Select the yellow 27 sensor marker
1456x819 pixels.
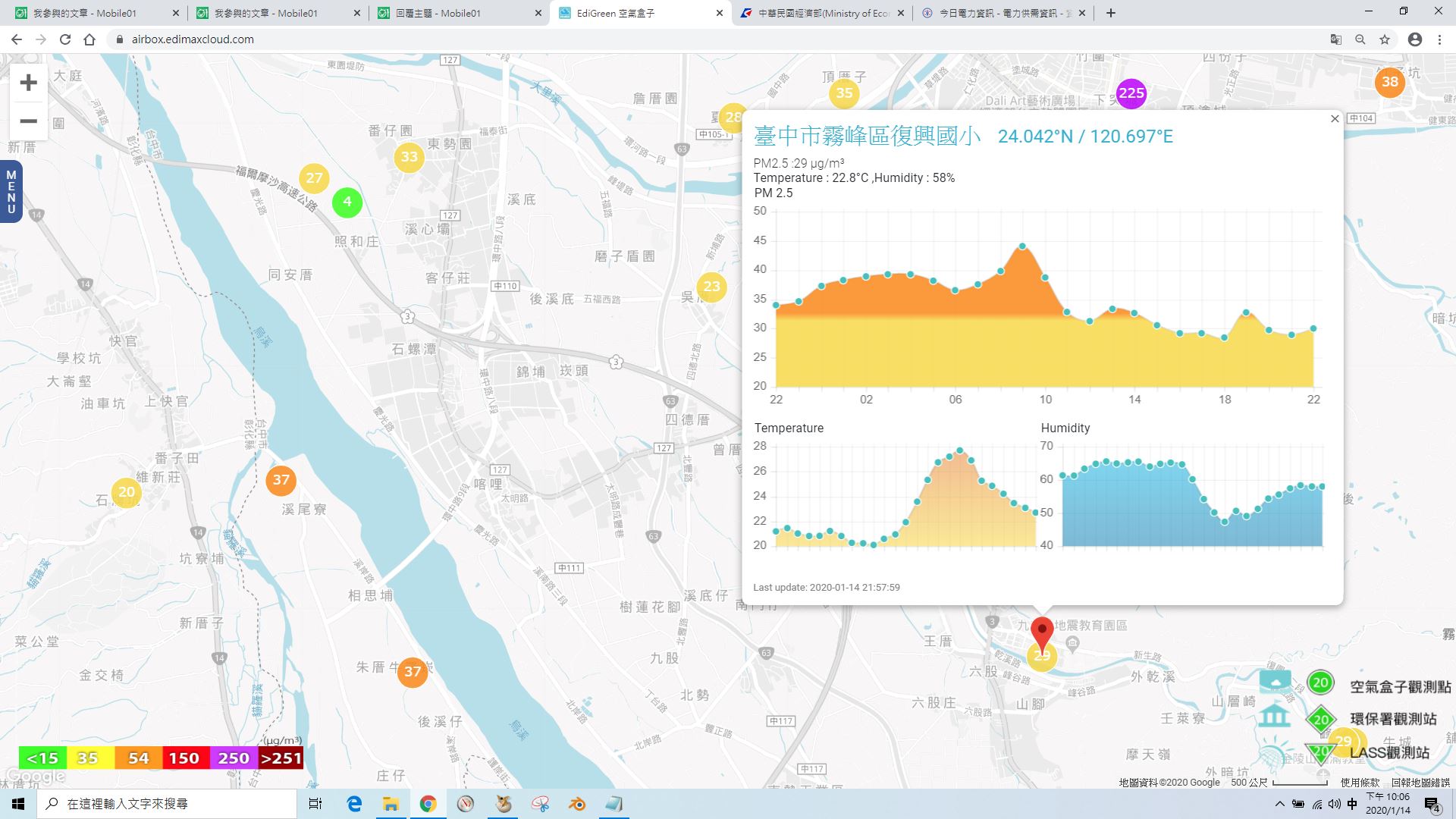pyautogui.click(x=314, y=179)
